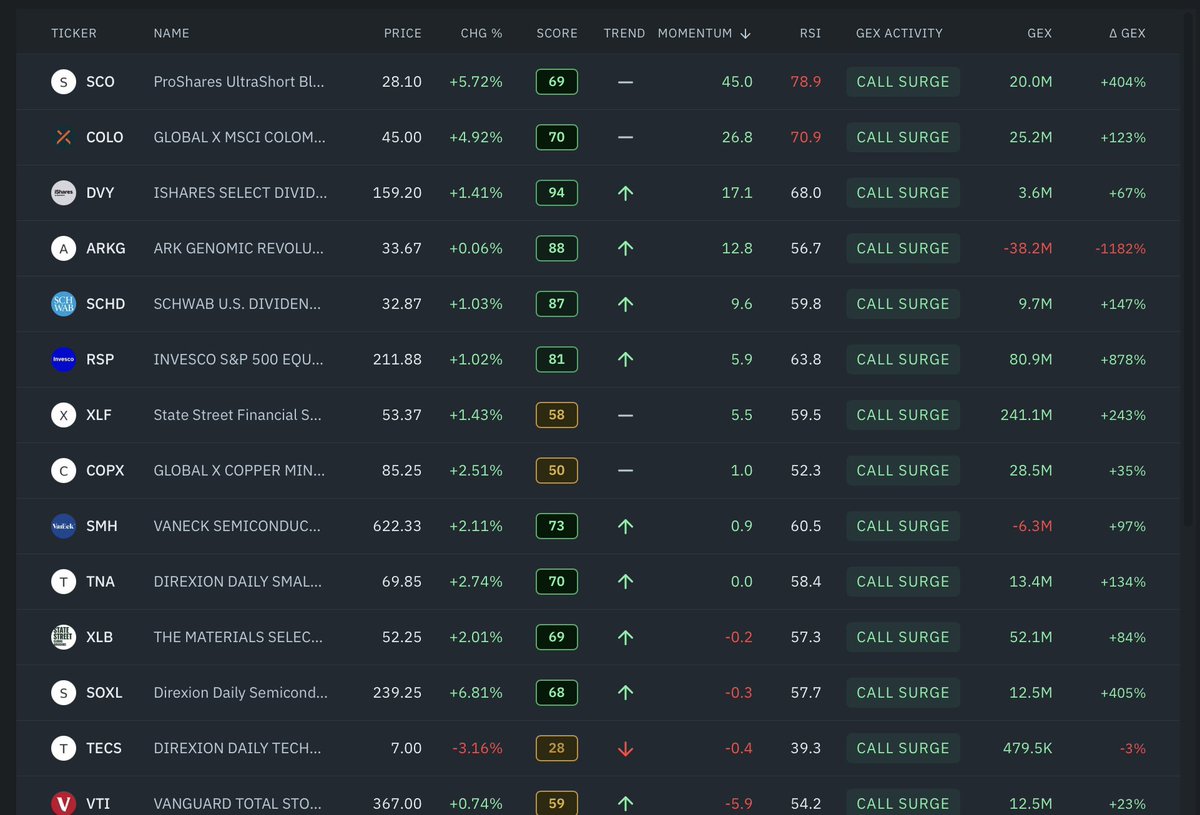Click the up trend arrow for DVY
The height and width of the screenshot is (815, 1200).
click(625, 193)
